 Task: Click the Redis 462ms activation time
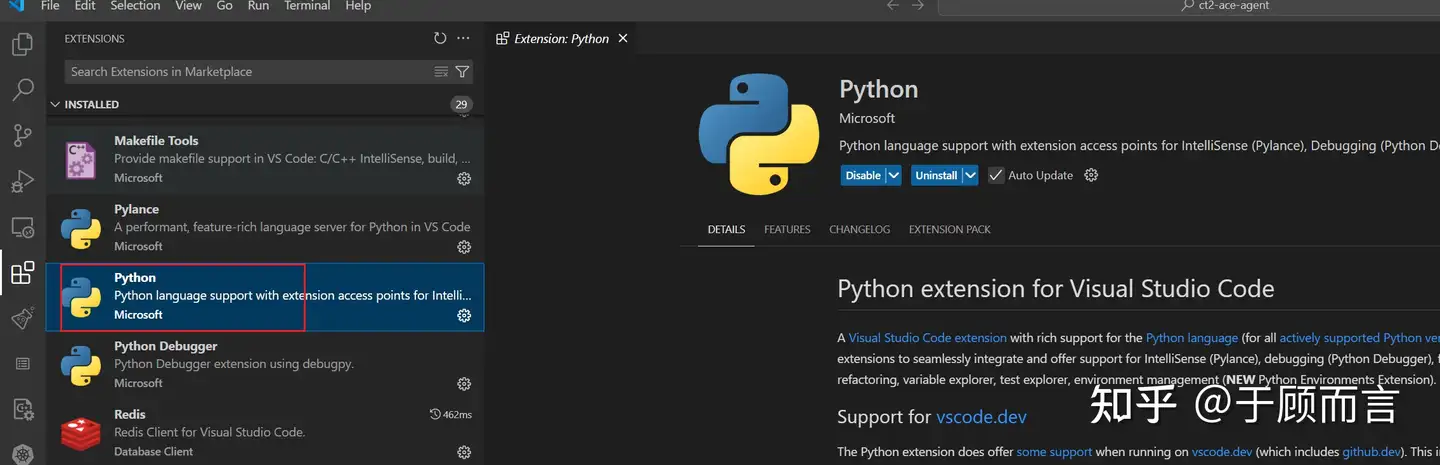pyautogui.click(x=450, y=414)
